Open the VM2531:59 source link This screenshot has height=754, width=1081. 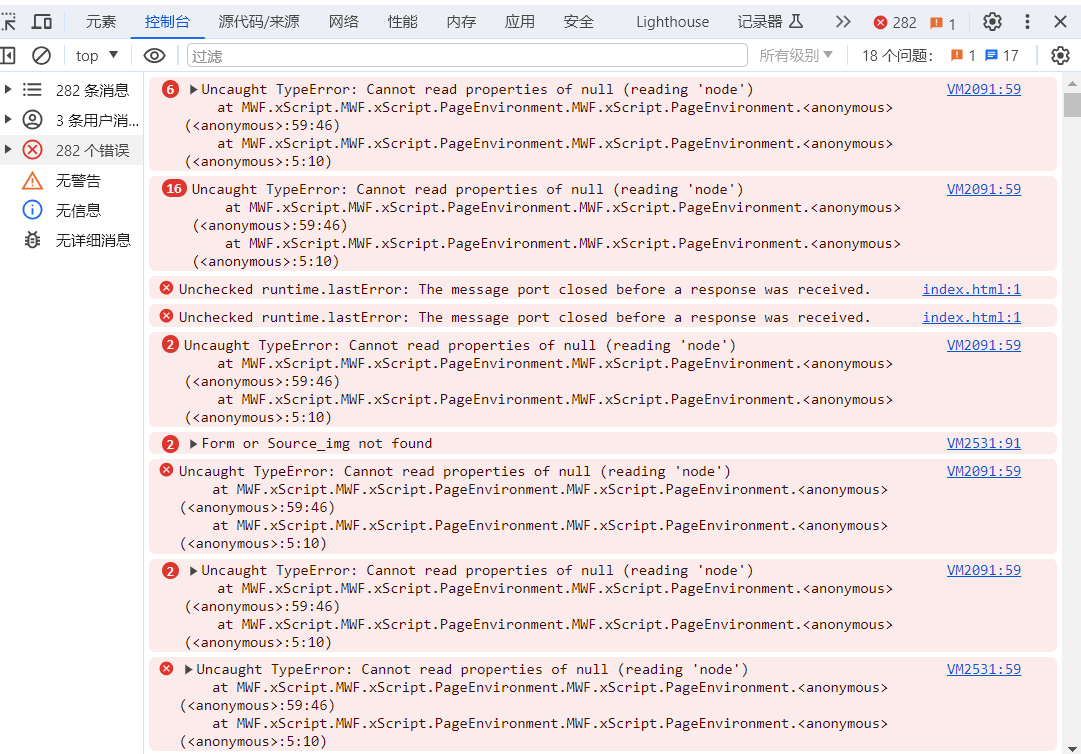(984, 670)
